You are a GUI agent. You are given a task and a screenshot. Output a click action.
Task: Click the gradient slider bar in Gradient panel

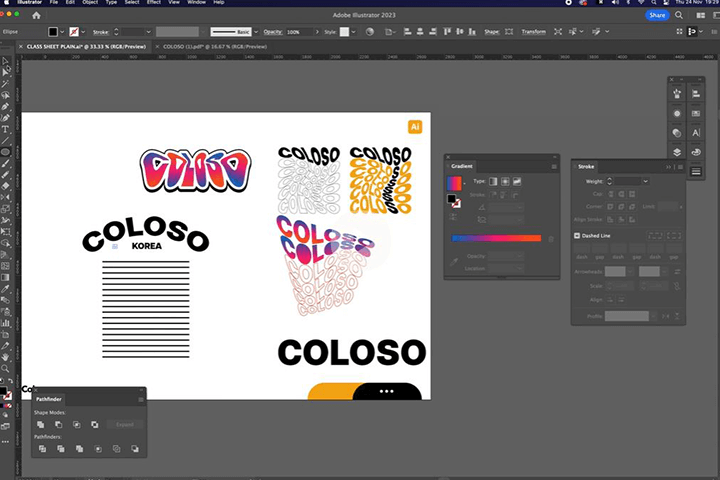tap(496, 238)
